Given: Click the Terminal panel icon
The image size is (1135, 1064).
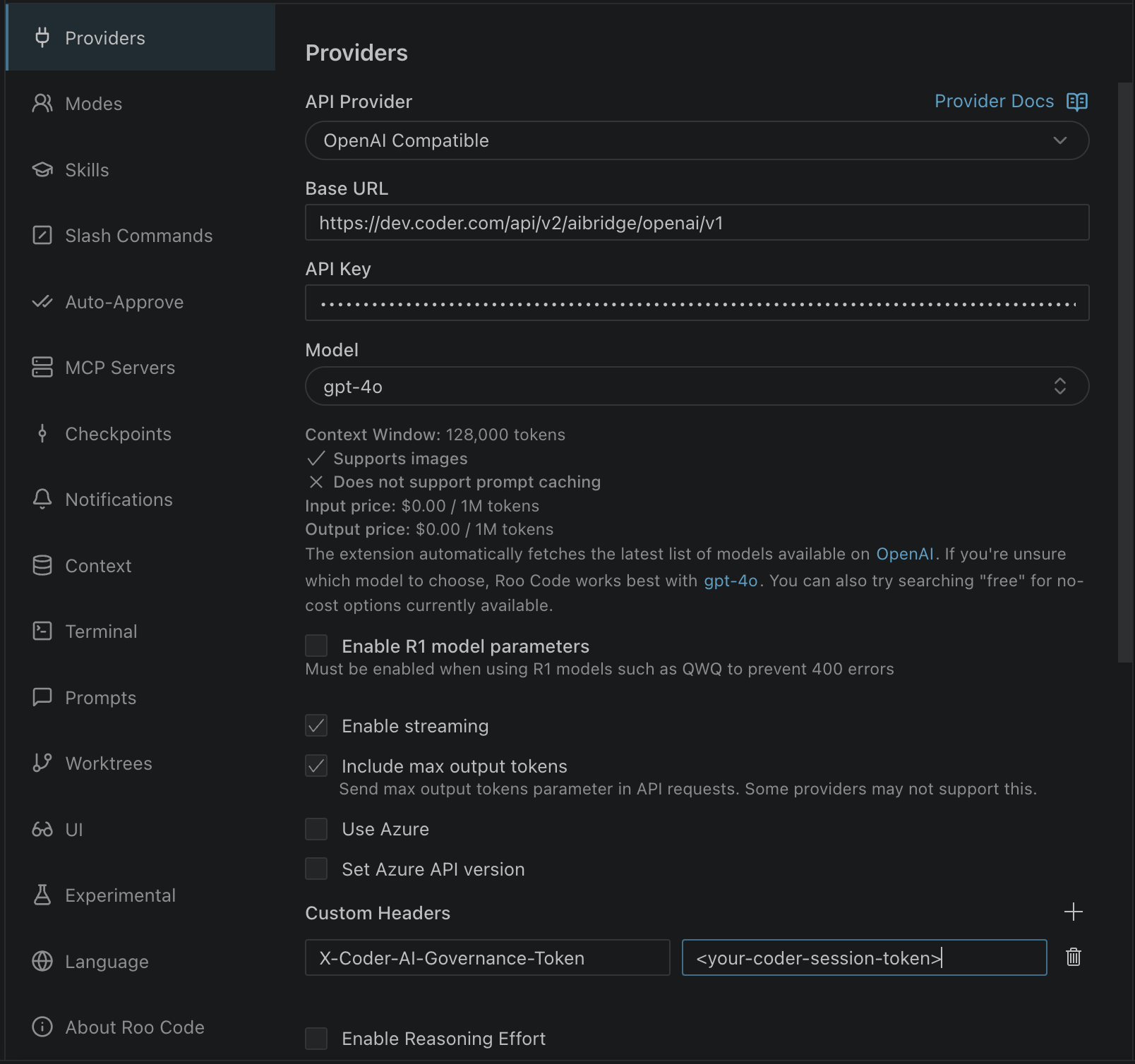Looking at the screenshot, I should click(42, 631).
